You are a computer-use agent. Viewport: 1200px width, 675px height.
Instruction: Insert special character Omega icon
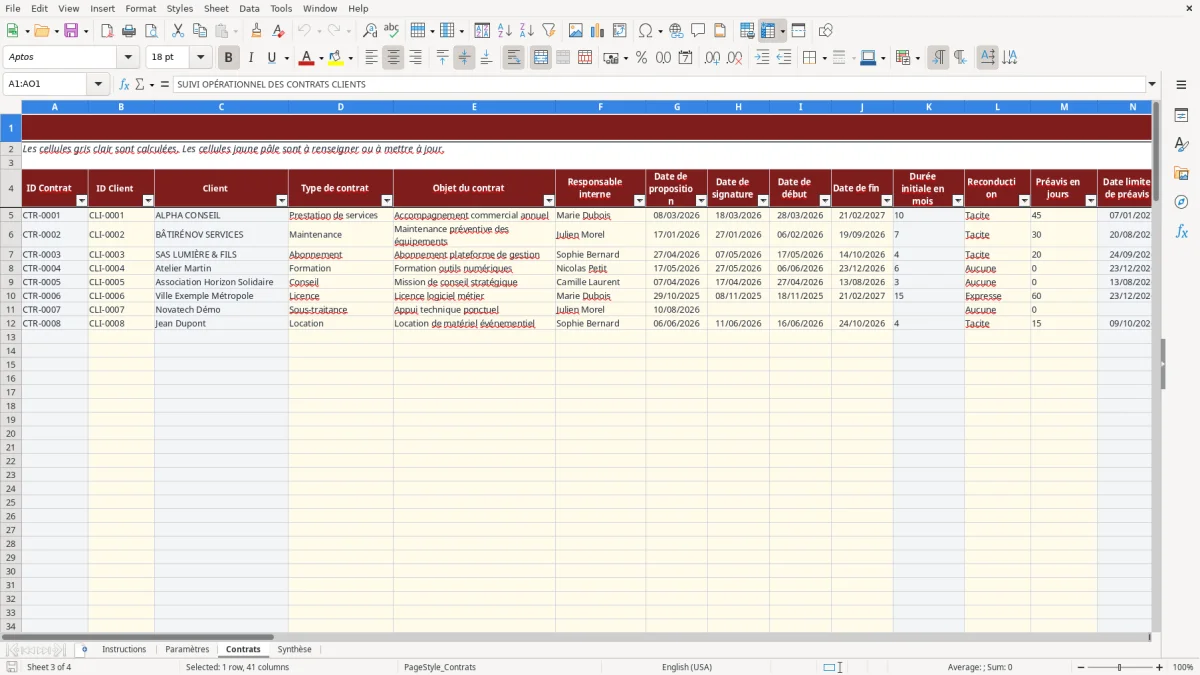(645, 31)
